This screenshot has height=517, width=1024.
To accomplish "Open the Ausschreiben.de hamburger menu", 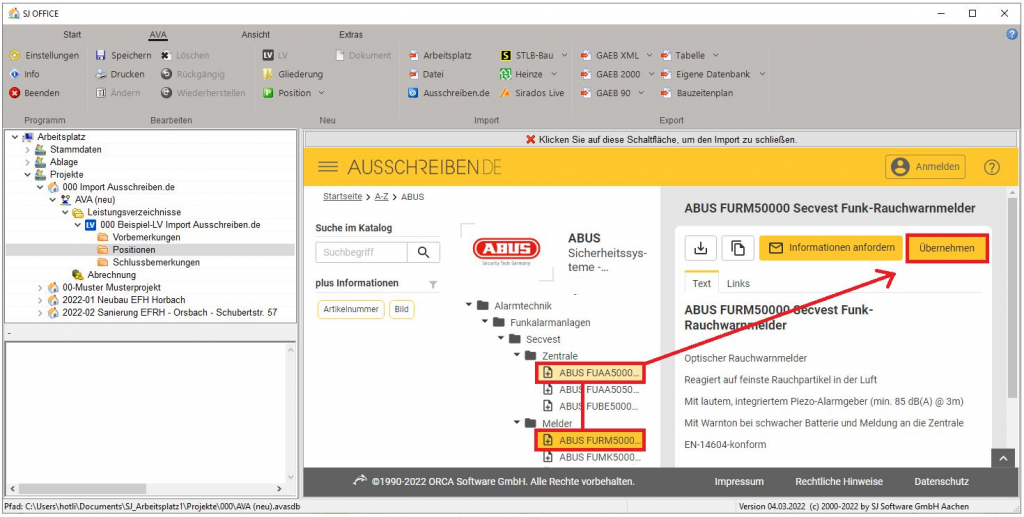I will 328,167.
